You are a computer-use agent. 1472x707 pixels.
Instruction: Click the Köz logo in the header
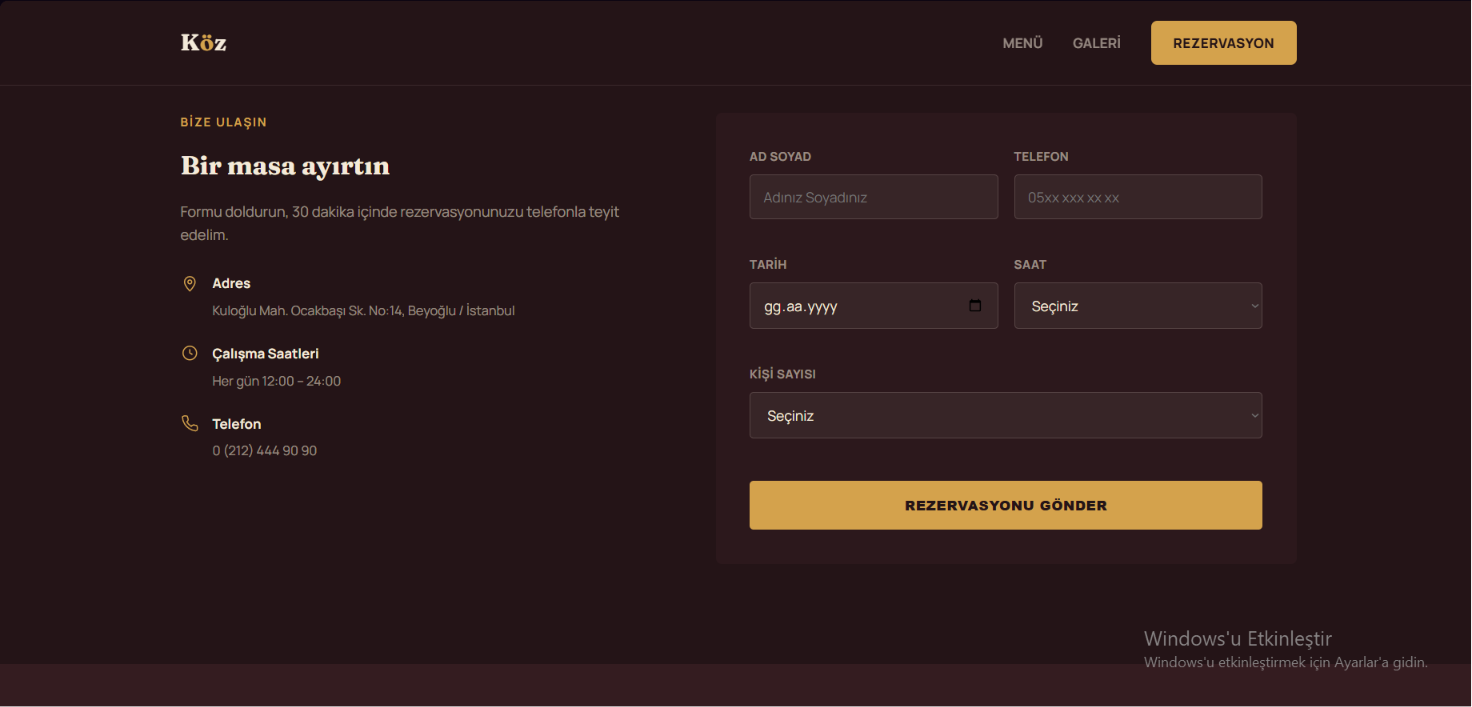[x=203, y=43]
